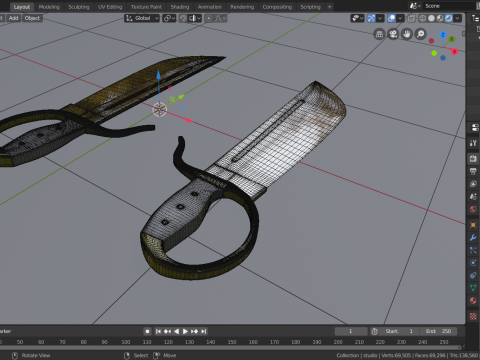Screen dimensions: 480x360
Task: Add a new workspace with plus button
Action: pyautogui.click(x=330, y=7)
